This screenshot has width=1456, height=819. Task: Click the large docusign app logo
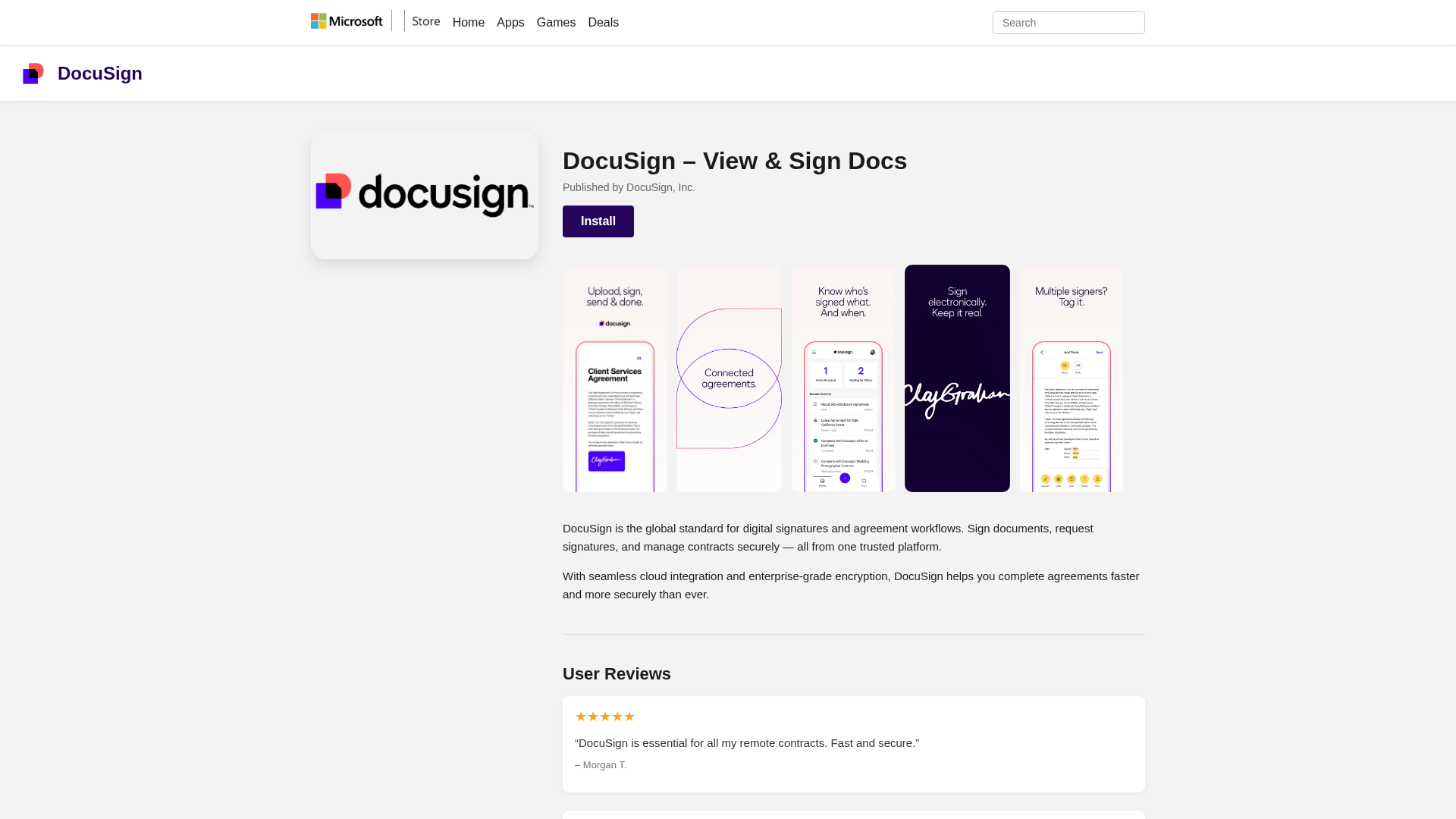(x=425, y=195)
